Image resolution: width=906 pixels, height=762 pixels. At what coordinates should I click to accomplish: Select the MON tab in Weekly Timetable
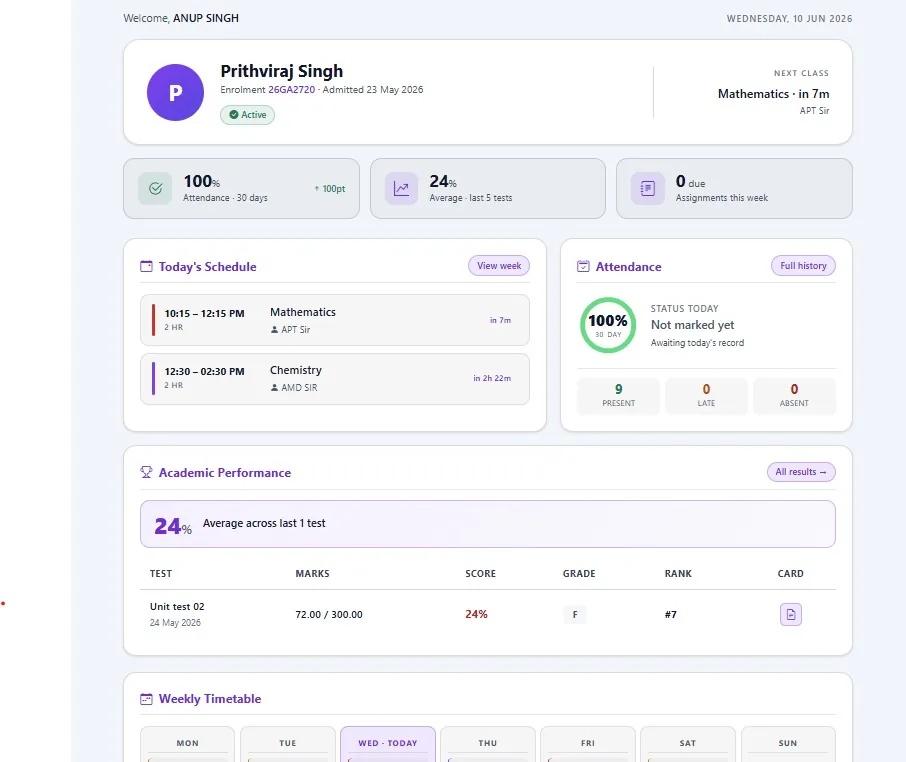click(x=187, y=744)
